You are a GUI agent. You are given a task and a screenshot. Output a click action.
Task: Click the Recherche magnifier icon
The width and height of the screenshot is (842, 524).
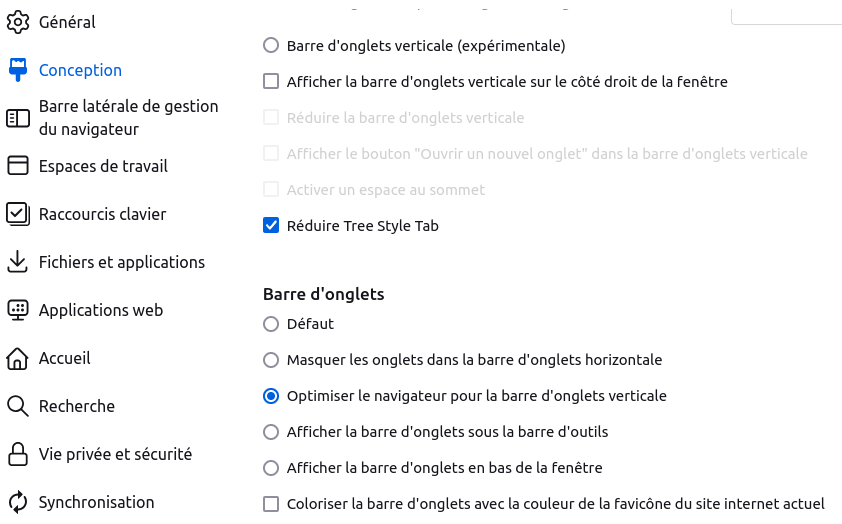pos(18,406)
